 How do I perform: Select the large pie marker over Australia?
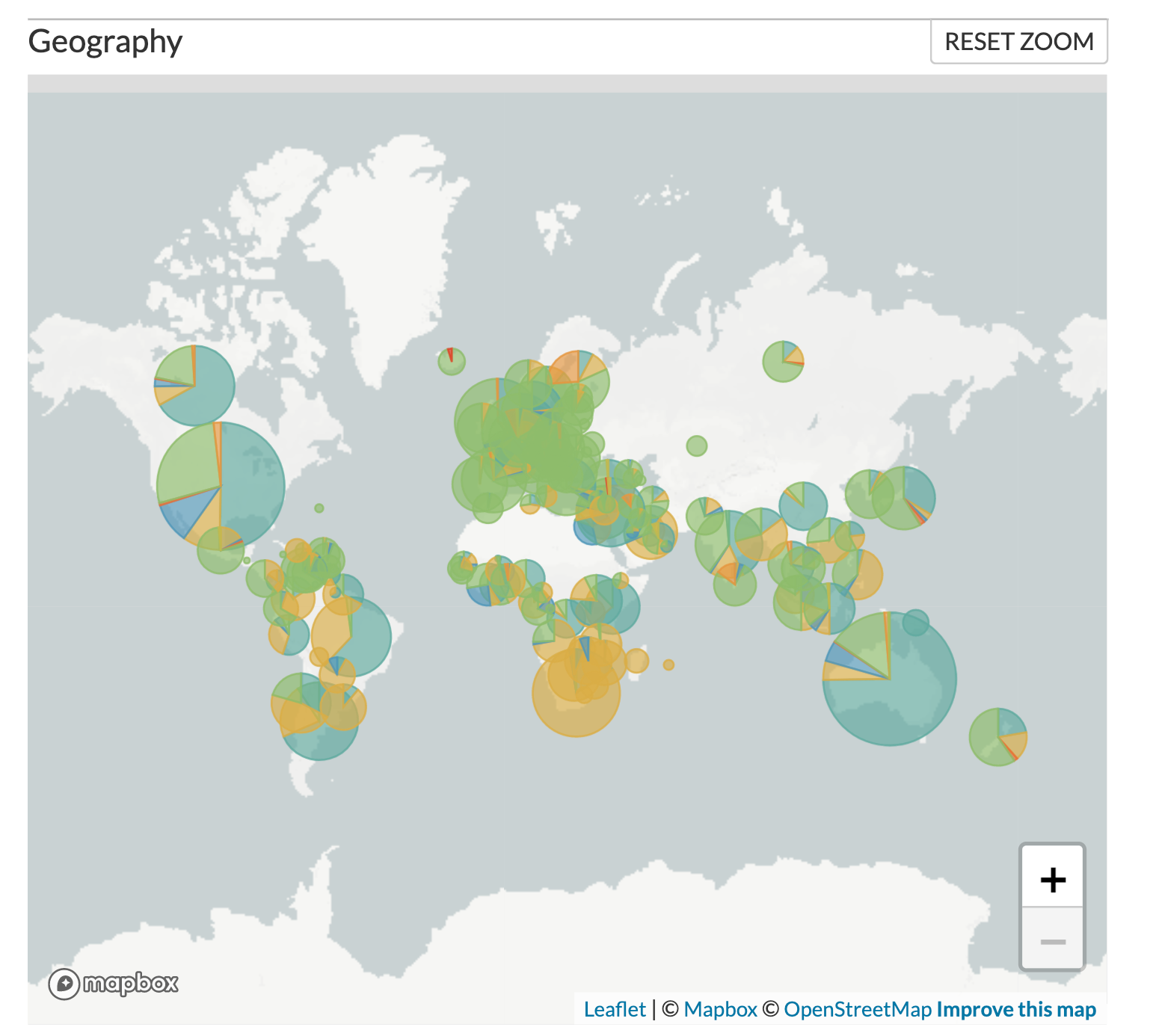(x=889, y=679)
